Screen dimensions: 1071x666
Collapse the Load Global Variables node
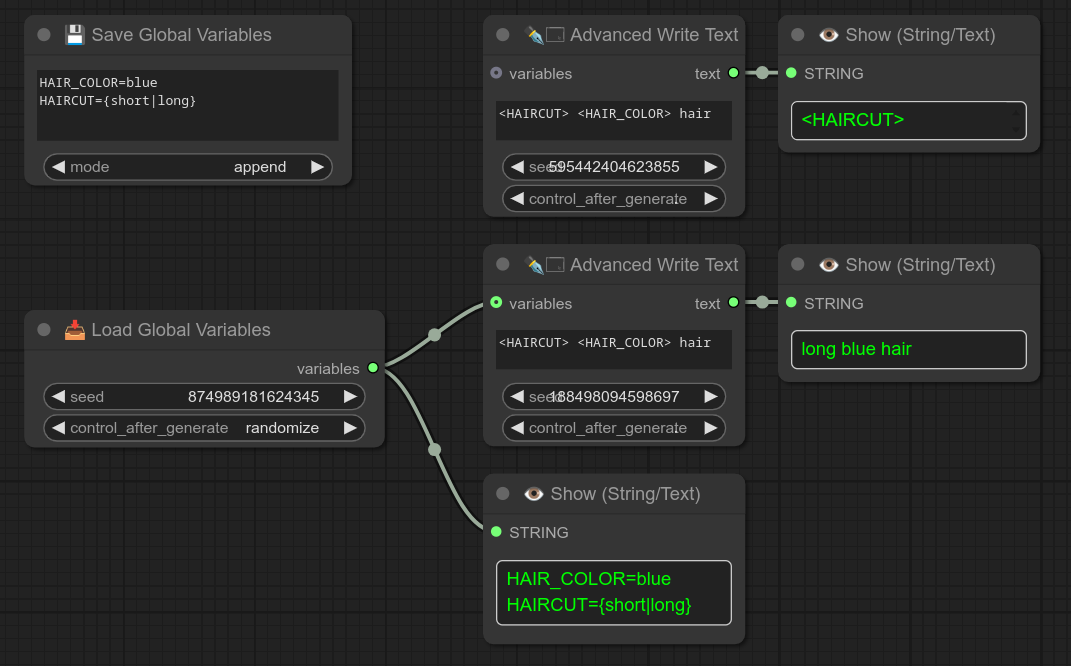click(44, 330)
